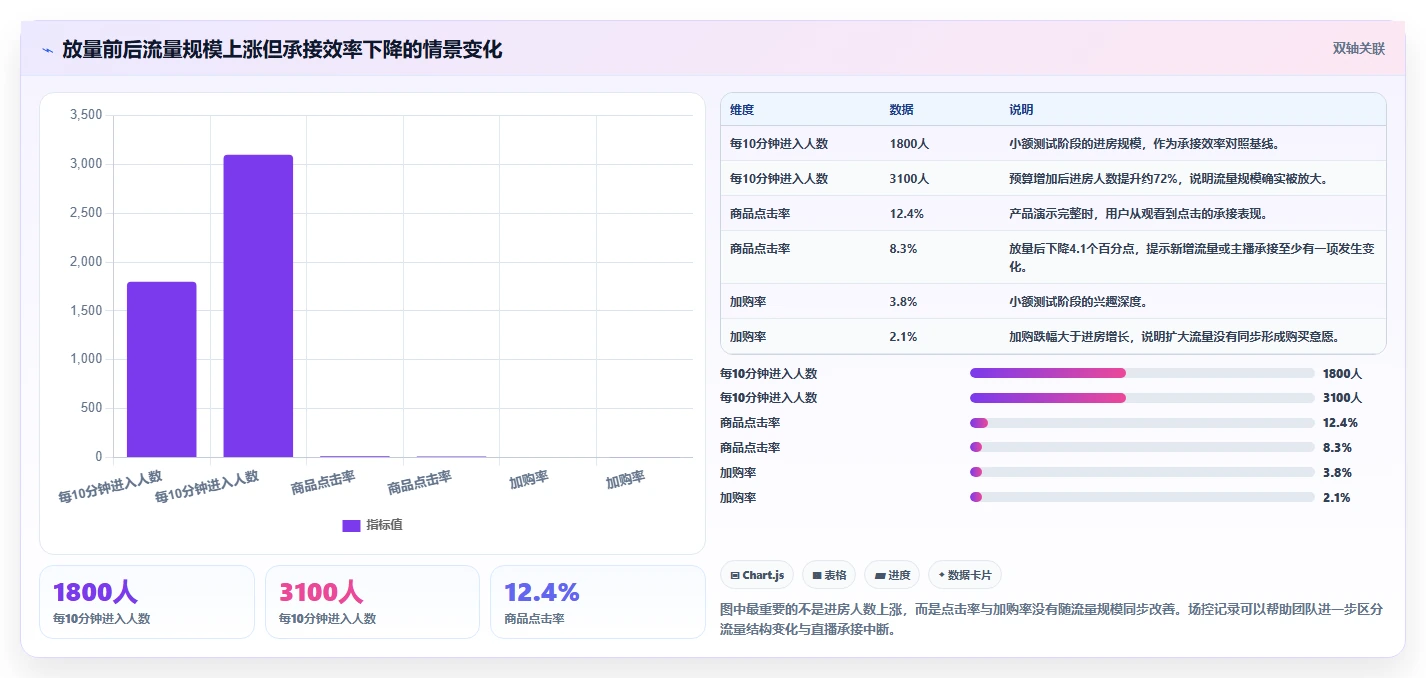This screenshot has height=678, width=1426.
Task: Click the 进度 tag
Action: pyautogui.click(x=892, y=575)
